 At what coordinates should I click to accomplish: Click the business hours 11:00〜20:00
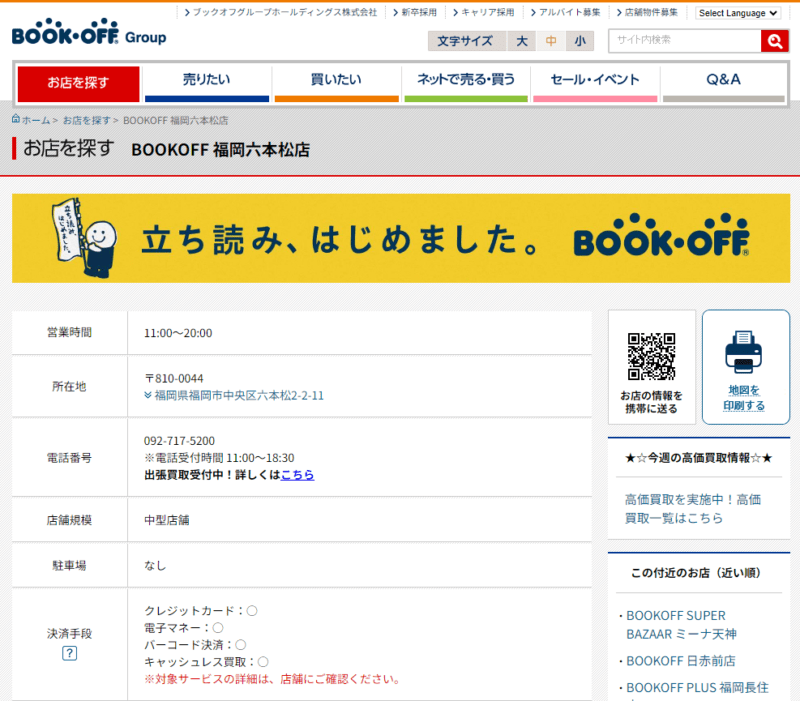(178, 333)
